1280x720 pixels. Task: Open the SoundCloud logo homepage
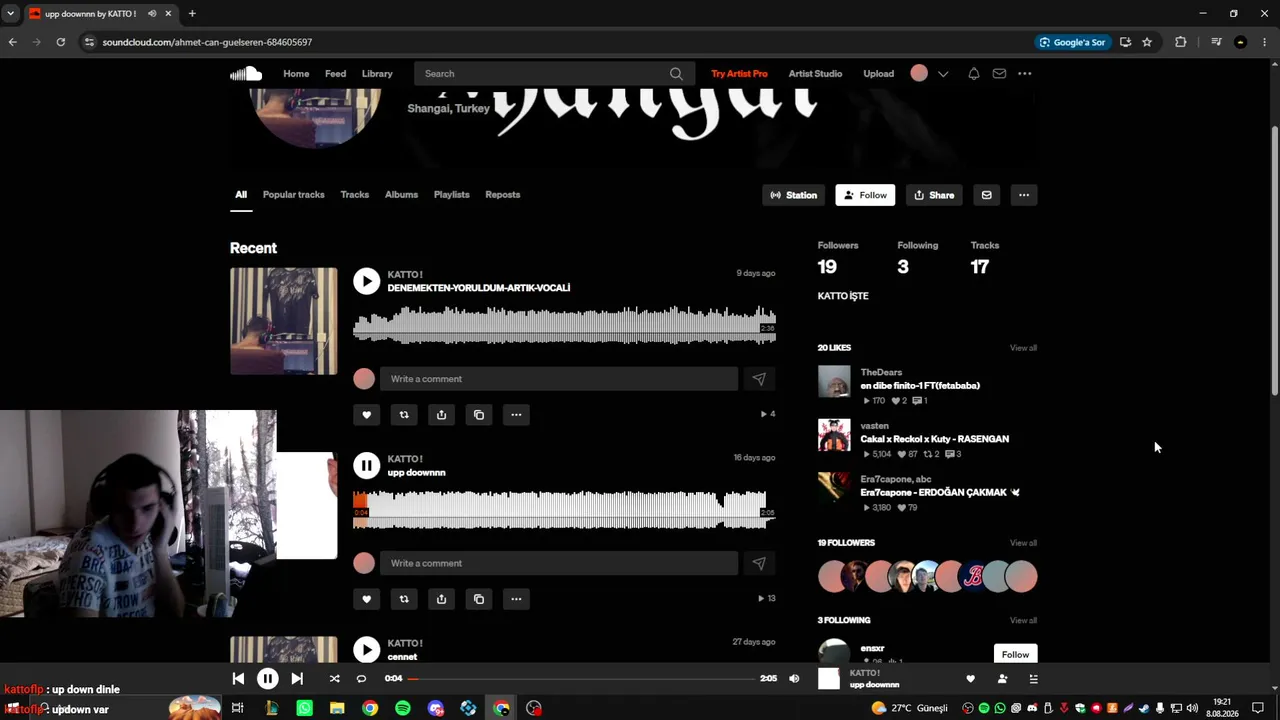[x=245, y=73]
